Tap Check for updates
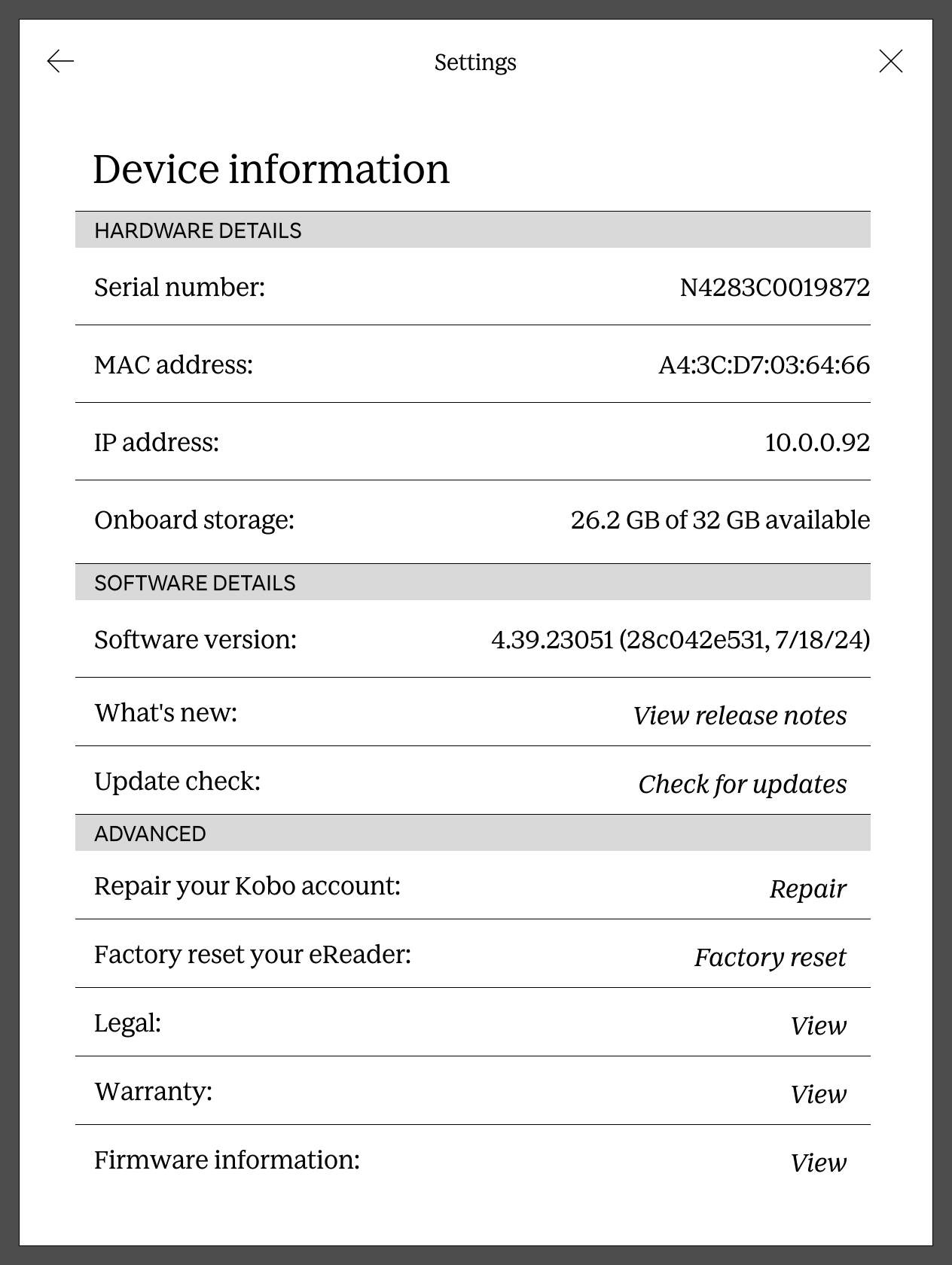The image size is (952, 1265). point(742,784)
